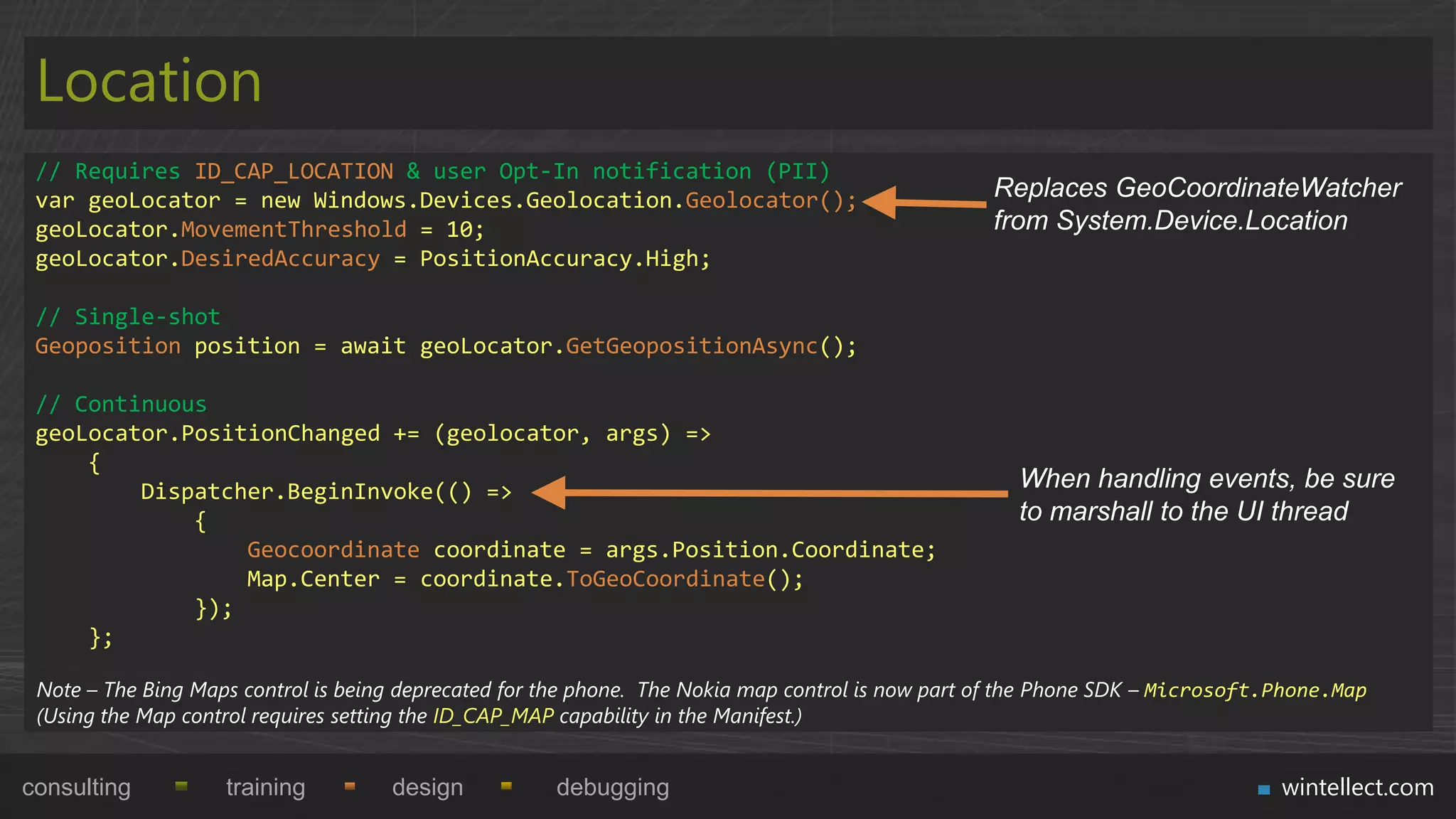This screenshot has height=819, width=1456.
Task: Click the Location slide title
Action: point(149,82)
